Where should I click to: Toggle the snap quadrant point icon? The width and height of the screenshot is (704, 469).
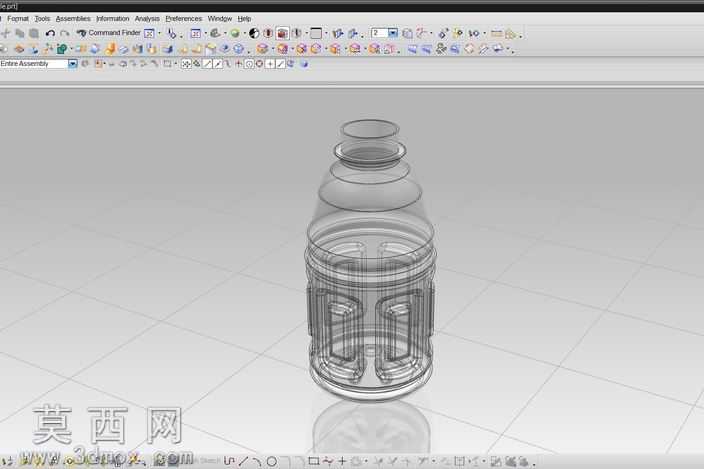[260, 64]
